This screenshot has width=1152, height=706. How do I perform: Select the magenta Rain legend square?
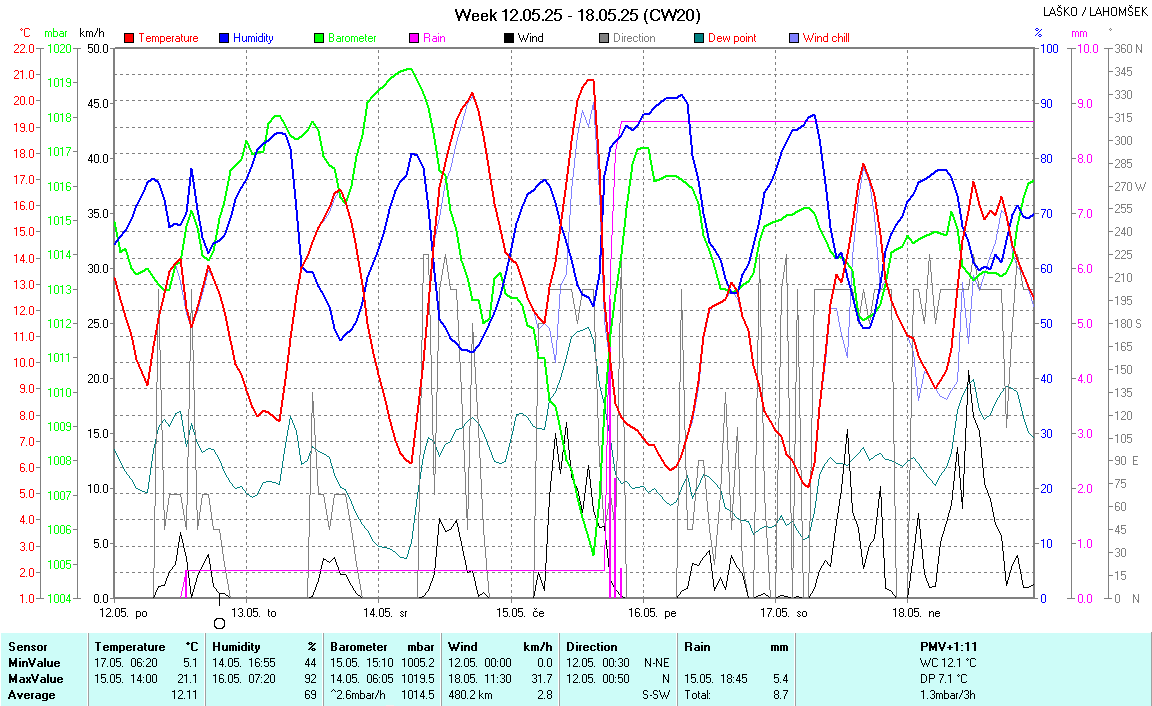pyautogui.click(x=414, y=38)
